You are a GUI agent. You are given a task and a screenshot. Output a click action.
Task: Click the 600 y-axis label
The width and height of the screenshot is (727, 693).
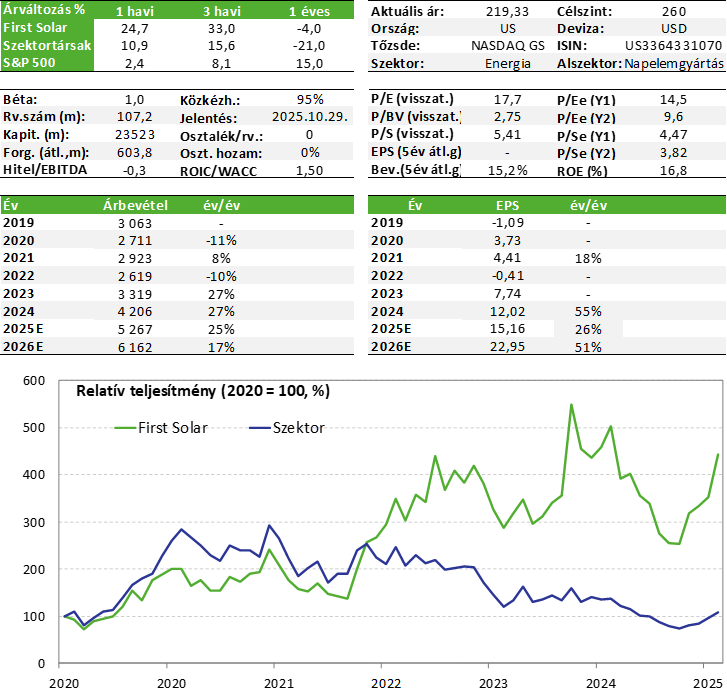click(34, 381)
